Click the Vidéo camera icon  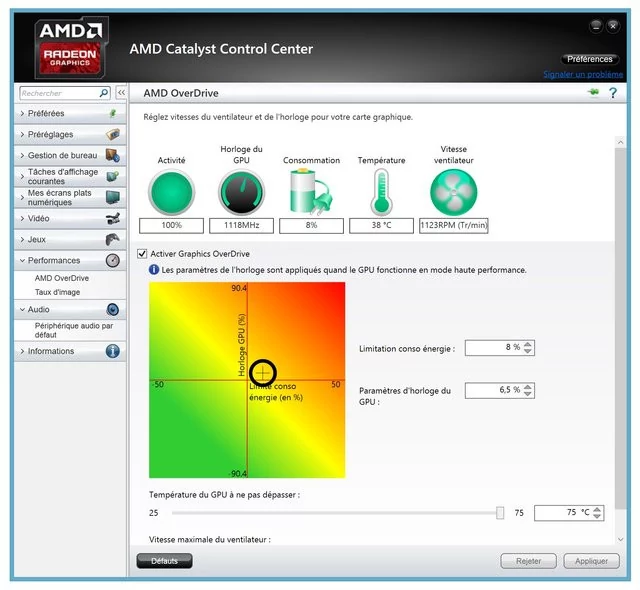(x=113, y=218)
